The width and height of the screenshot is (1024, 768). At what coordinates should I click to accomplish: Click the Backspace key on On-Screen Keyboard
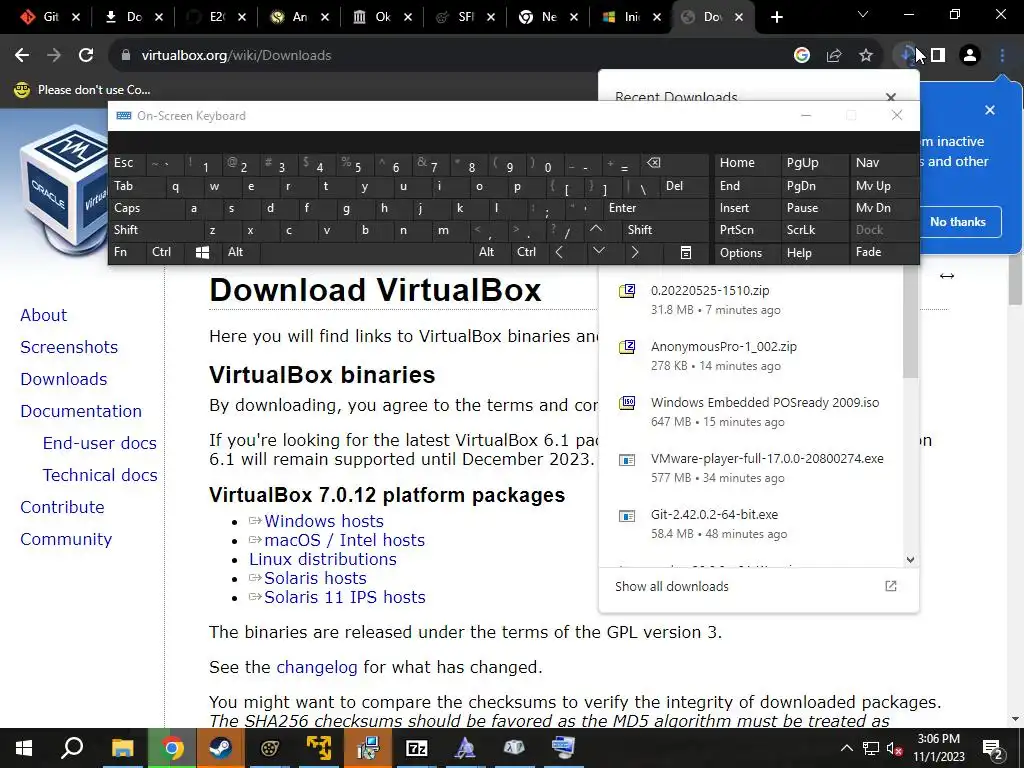pyautogui.click(x=654, y=163)
